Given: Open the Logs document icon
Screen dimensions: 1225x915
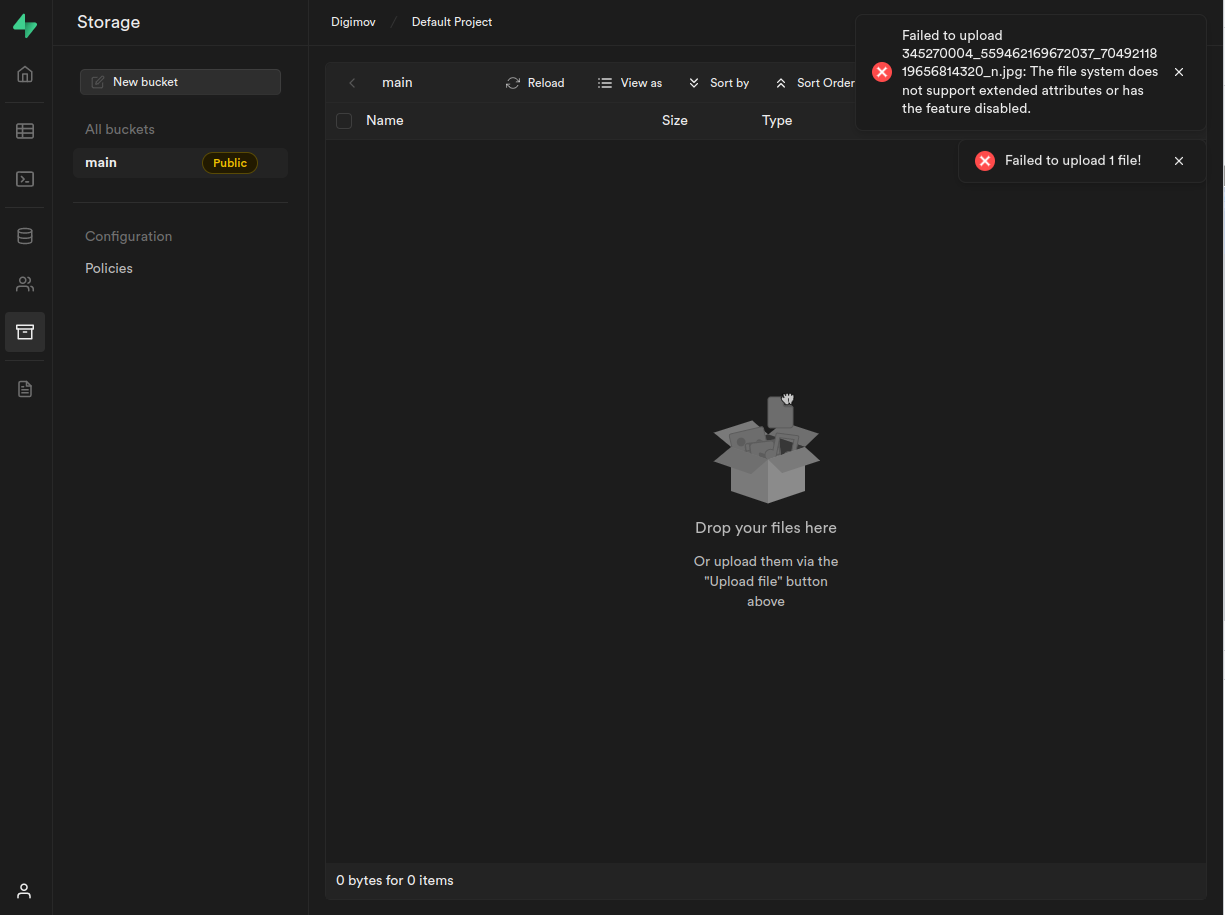Looking at the screenshot, I should [24, 388].
